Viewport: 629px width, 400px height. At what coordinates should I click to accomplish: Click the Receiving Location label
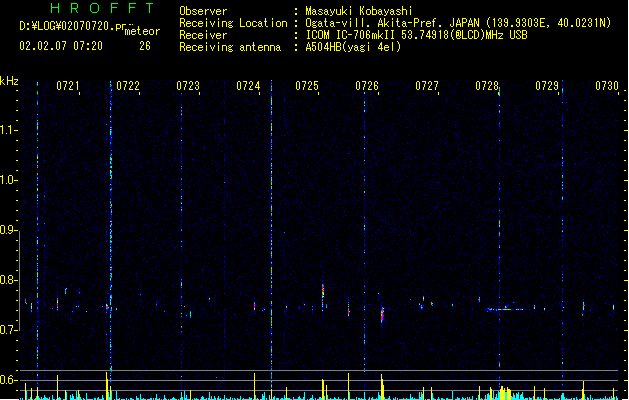[233, 23]
